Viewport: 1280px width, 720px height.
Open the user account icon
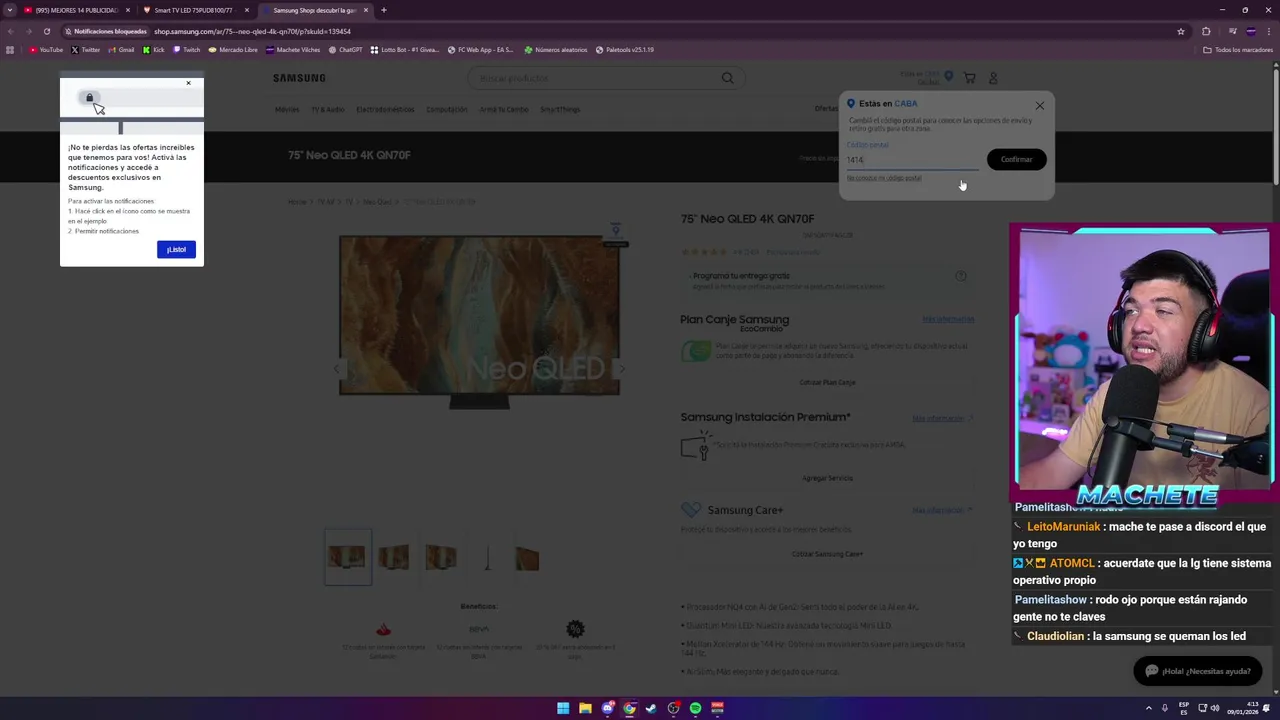click(993, 78)
